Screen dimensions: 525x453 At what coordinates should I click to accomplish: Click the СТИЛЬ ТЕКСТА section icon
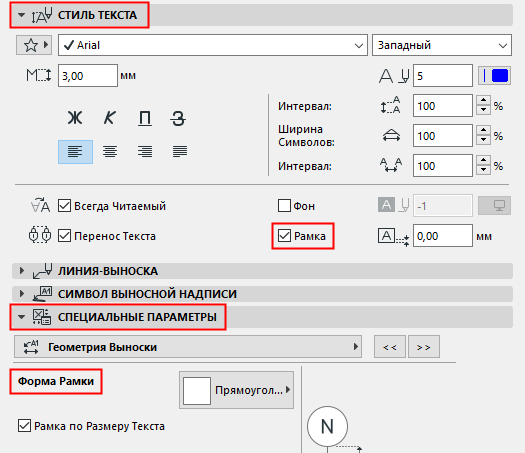pyautogui.click(x=42, y=15)
